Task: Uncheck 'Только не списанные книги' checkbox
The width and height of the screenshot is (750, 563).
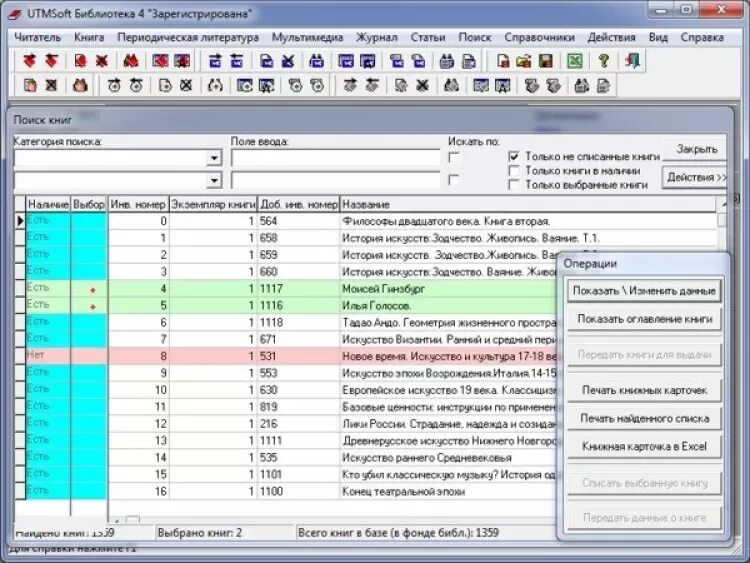Action: pyautogui.click(x=514, y=156)
